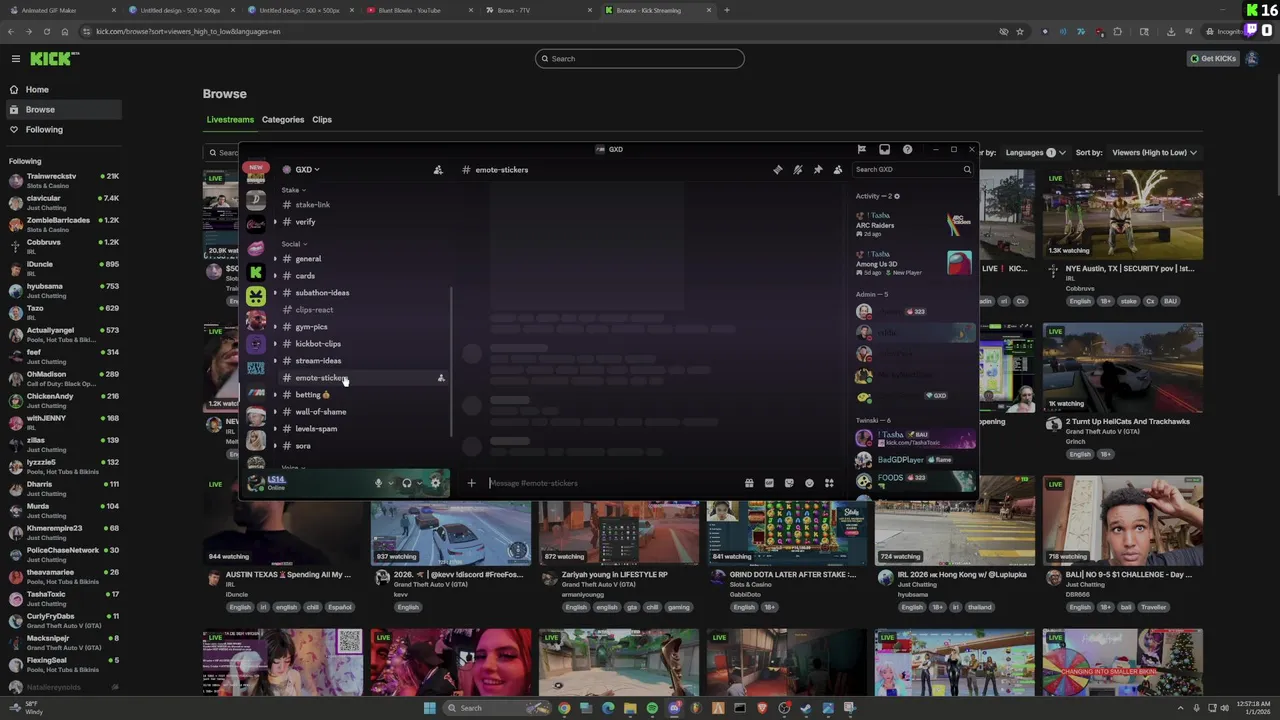This screenshot has width=1280, height=720.
Task: Expand arrow beside subathon-ideas channel
Action: [275, 293]
